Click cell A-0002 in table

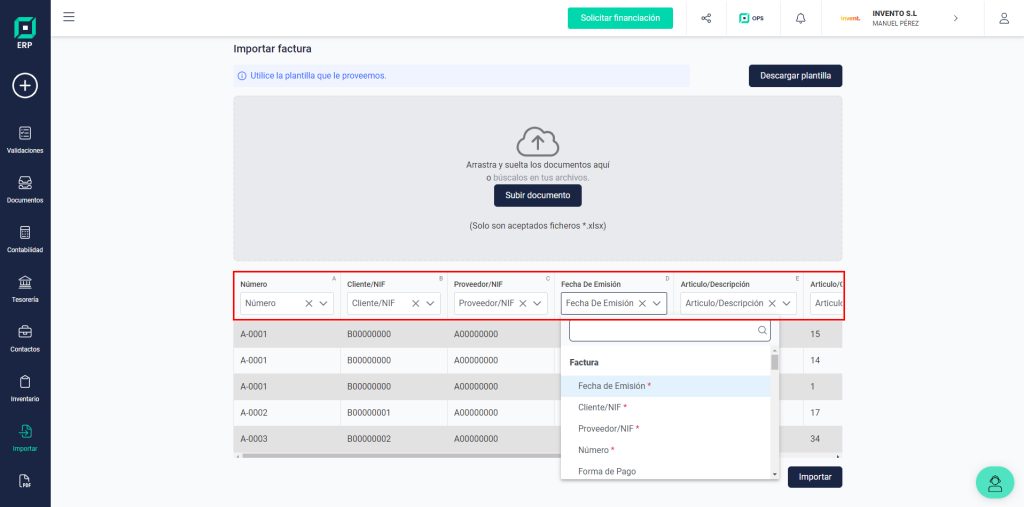[254, 413]
